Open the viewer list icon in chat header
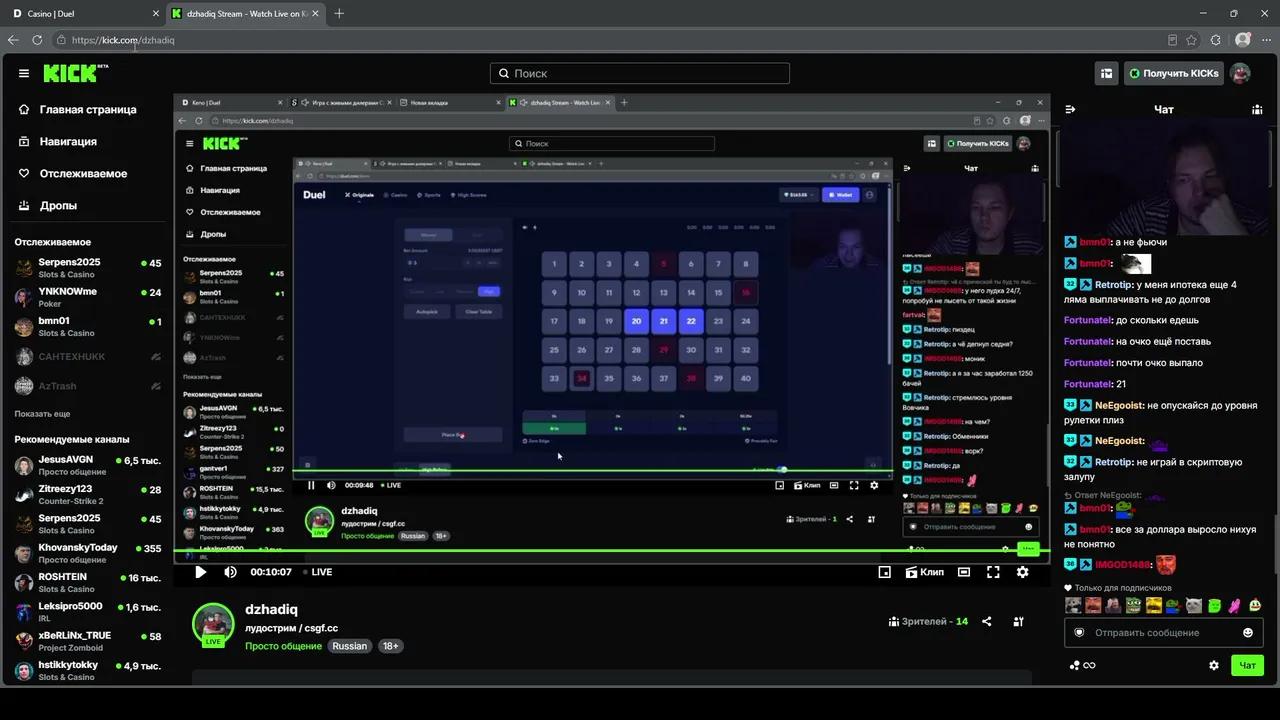This screenshot has width=1280, height=720. (1257, 109)
